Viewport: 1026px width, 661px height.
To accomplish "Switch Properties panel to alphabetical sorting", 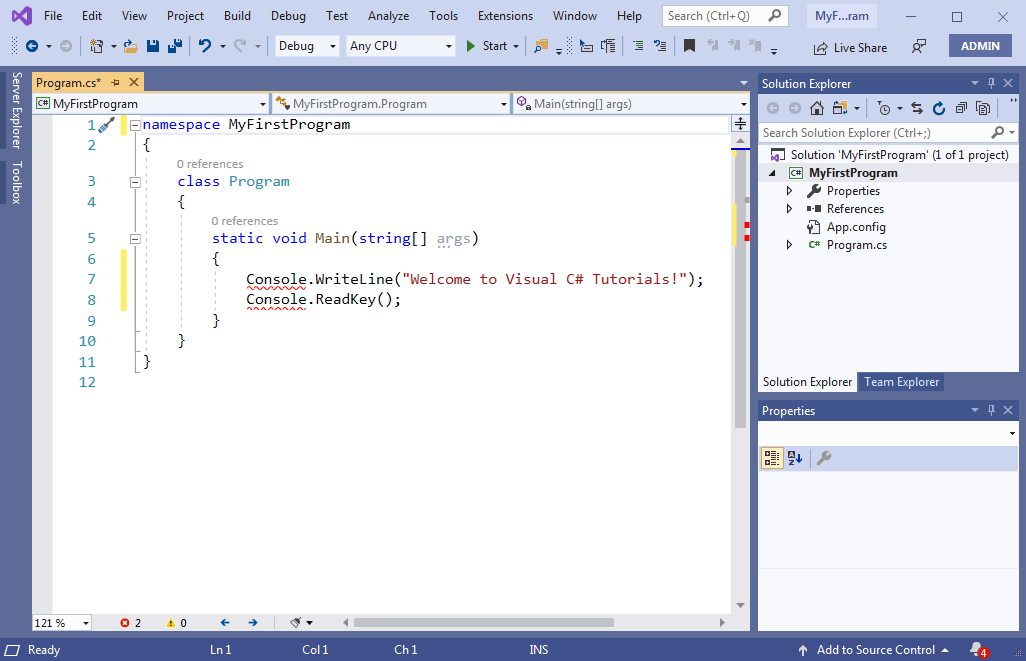I will tap(794, 457).
